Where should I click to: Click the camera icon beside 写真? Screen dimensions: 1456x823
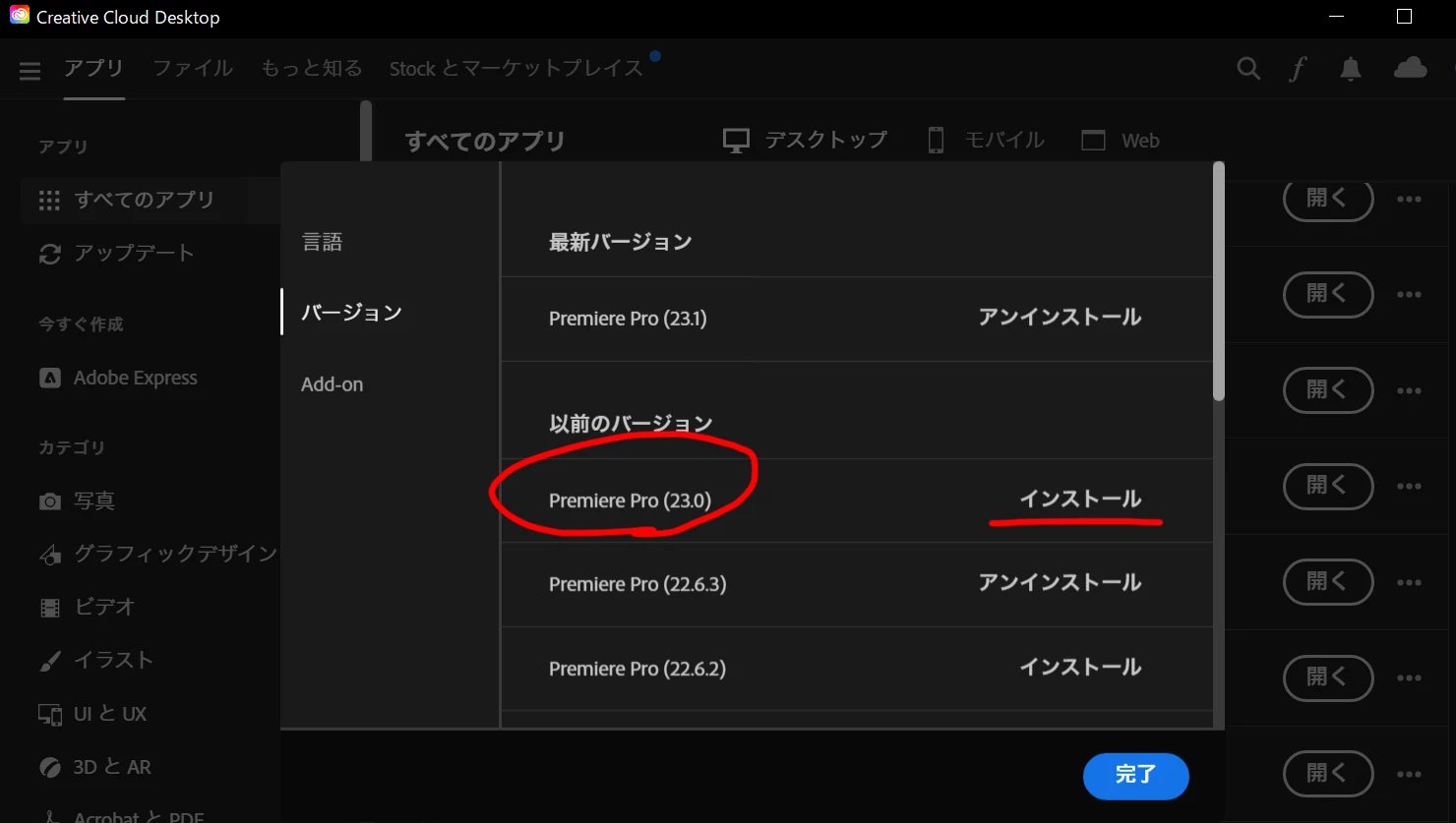click(49, 501)
